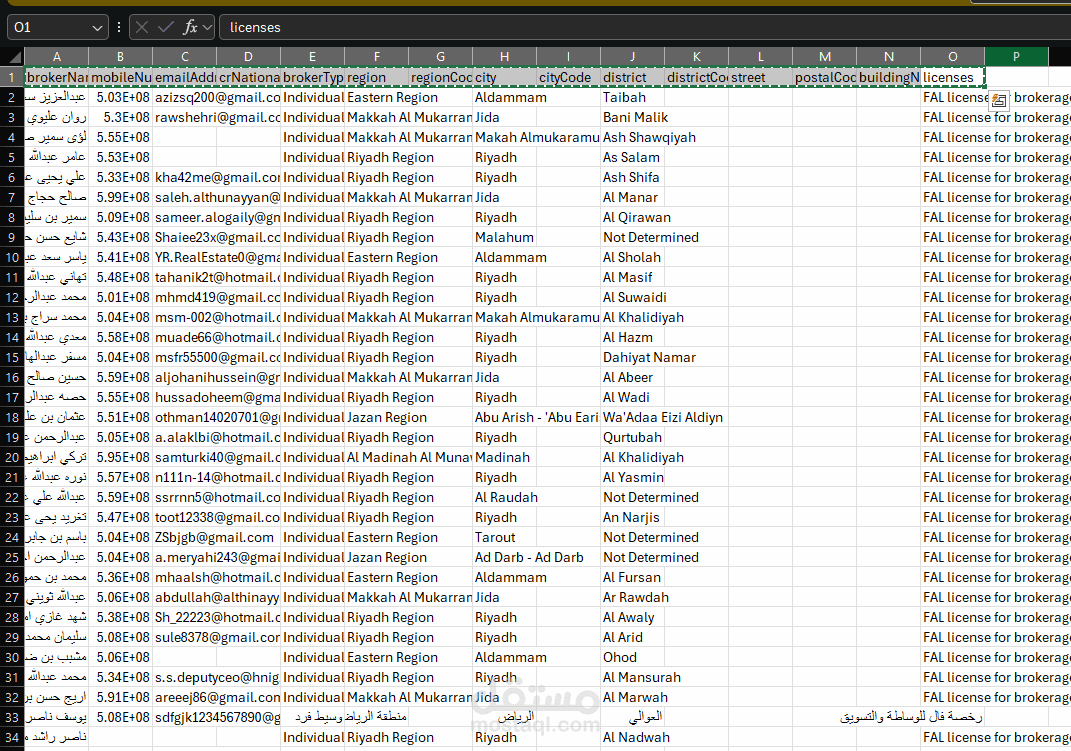Click Arabic license text cell in row 33

pos(952,718)
